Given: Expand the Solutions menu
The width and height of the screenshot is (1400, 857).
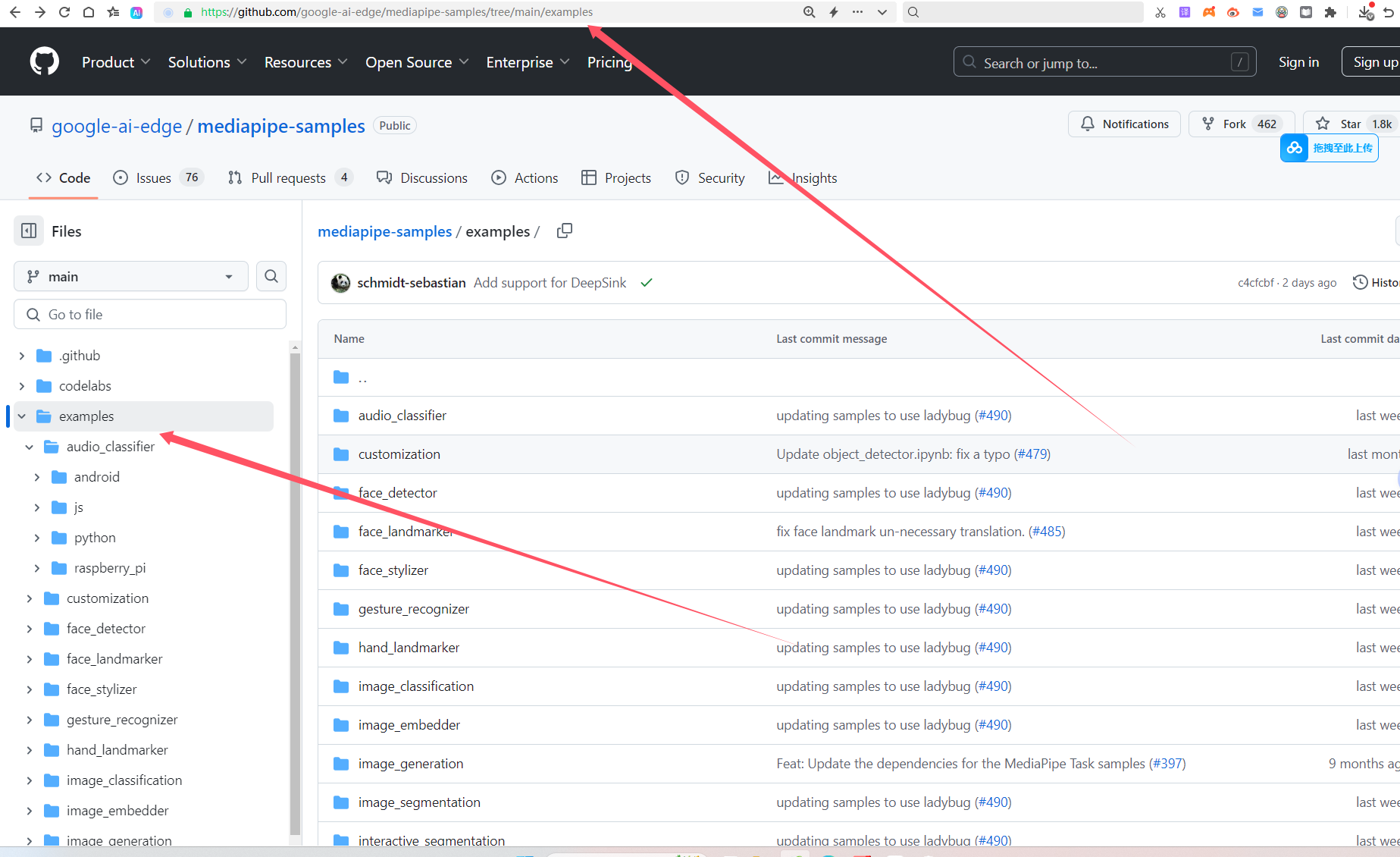Looking at the screenshot, I should (x=207, y=62).
